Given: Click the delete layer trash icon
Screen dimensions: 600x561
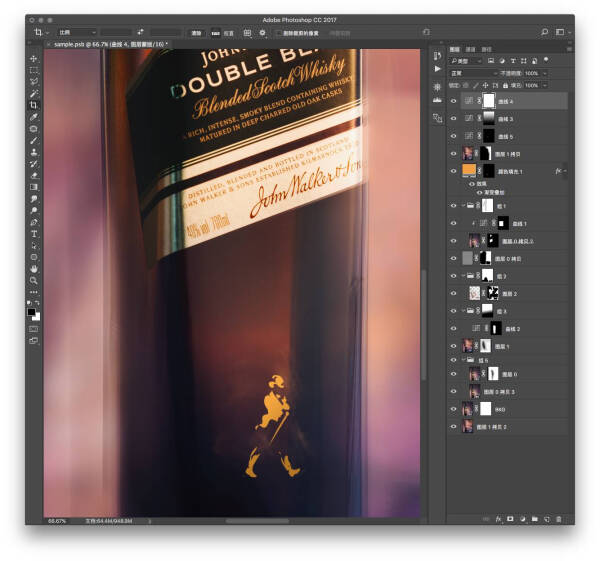Looking at the screenshot, I should coord(559,519).
